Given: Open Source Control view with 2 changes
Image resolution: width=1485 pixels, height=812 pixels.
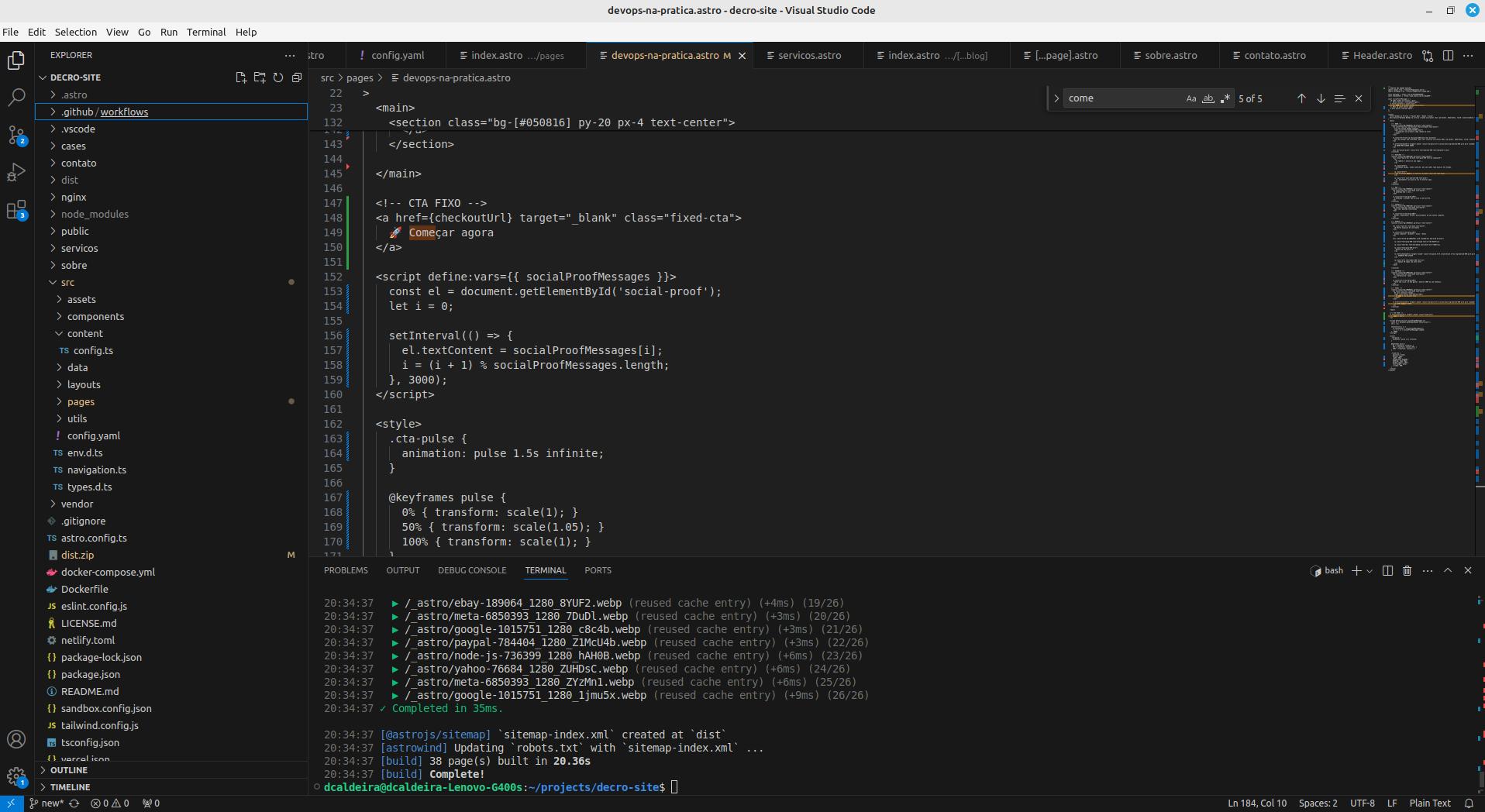Looking at the screenshot, I should (x=16, y=135).
